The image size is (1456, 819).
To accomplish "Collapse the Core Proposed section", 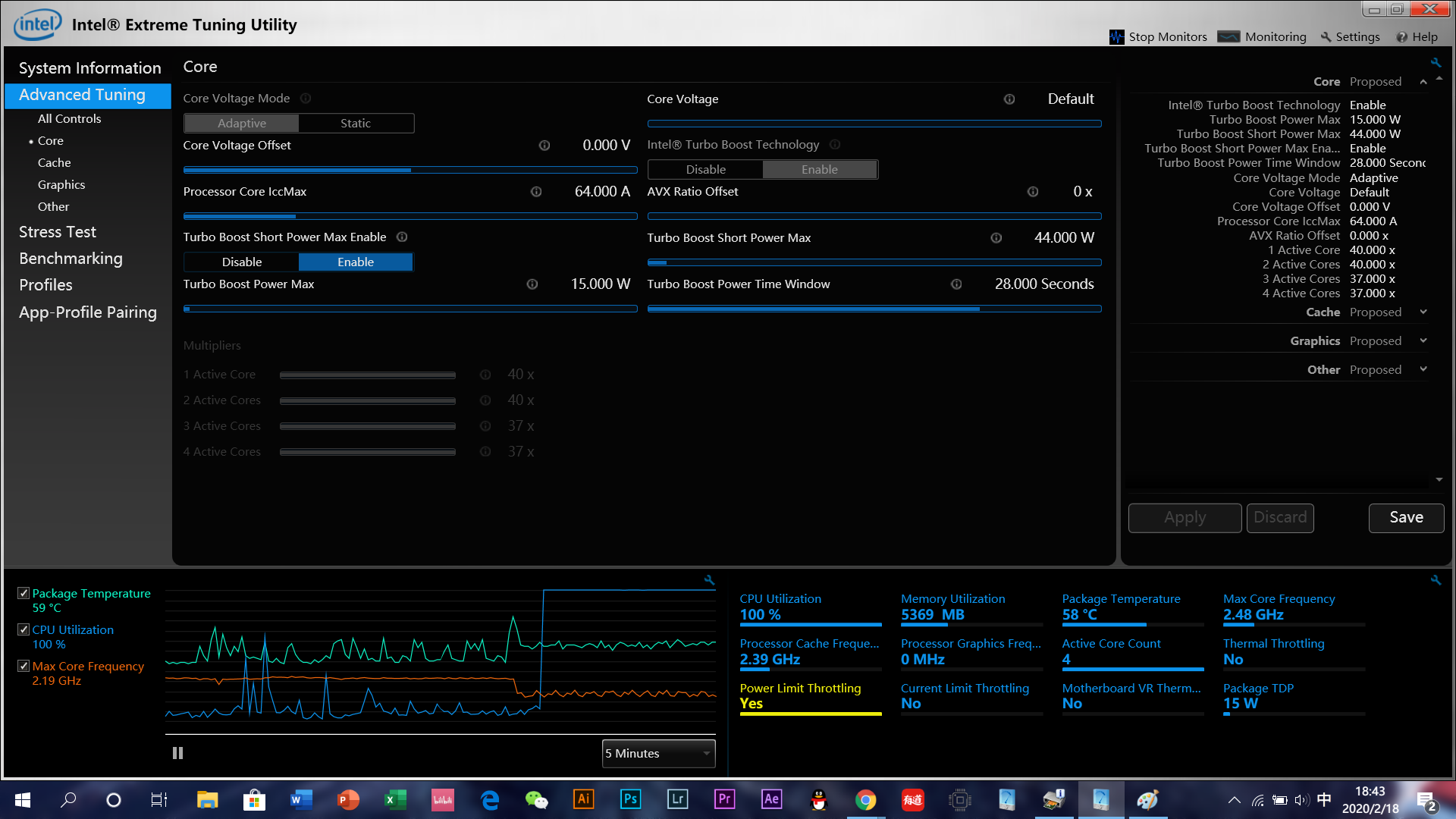I will point(1423,82).
